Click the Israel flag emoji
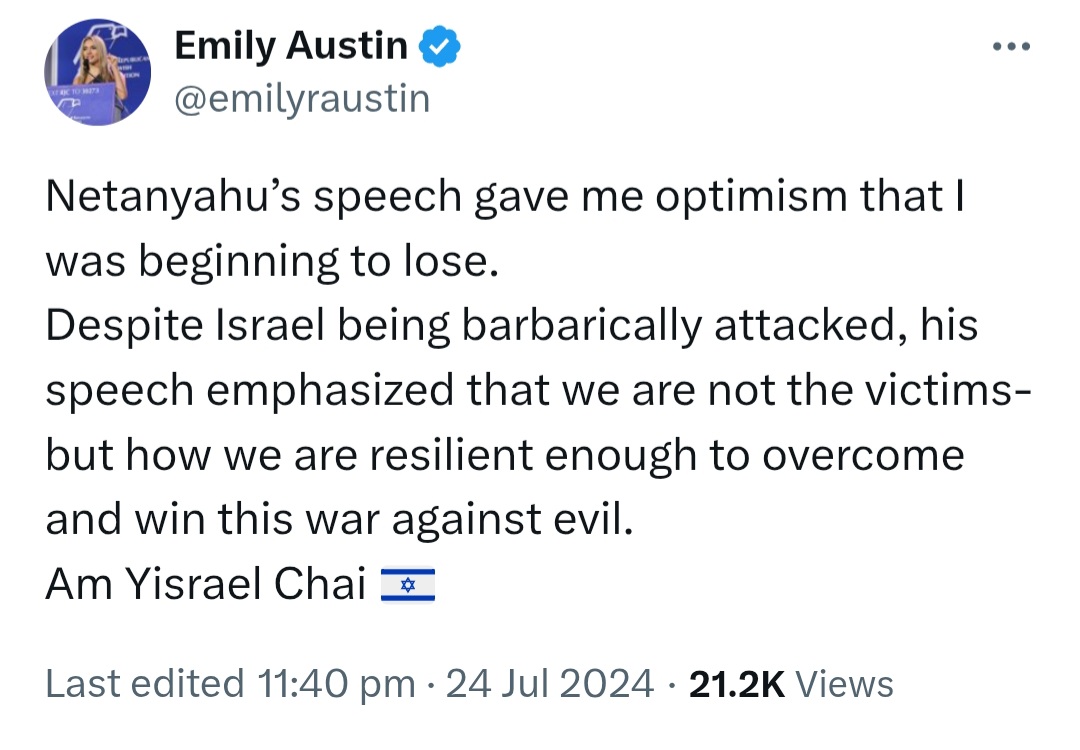1080x750 pixels. click(408, 585)
